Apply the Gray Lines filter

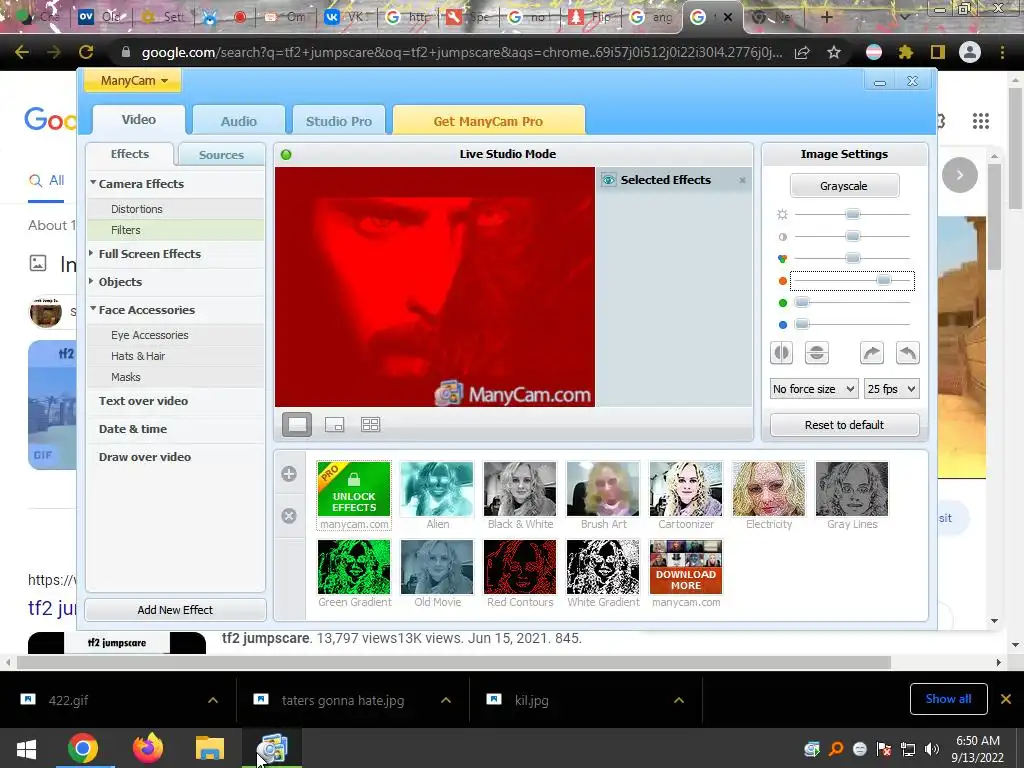[x=852, y=496]
